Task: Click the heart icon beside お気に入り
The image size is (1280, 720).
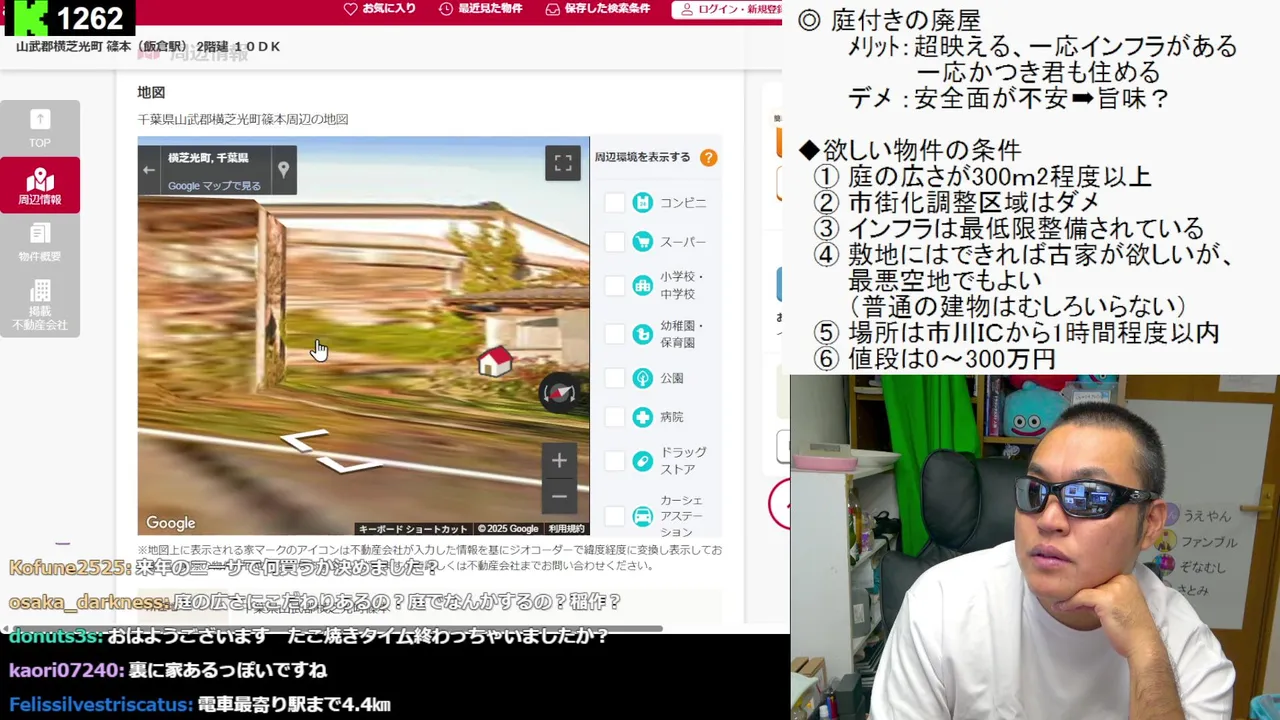Action: [x=350, y=9]
